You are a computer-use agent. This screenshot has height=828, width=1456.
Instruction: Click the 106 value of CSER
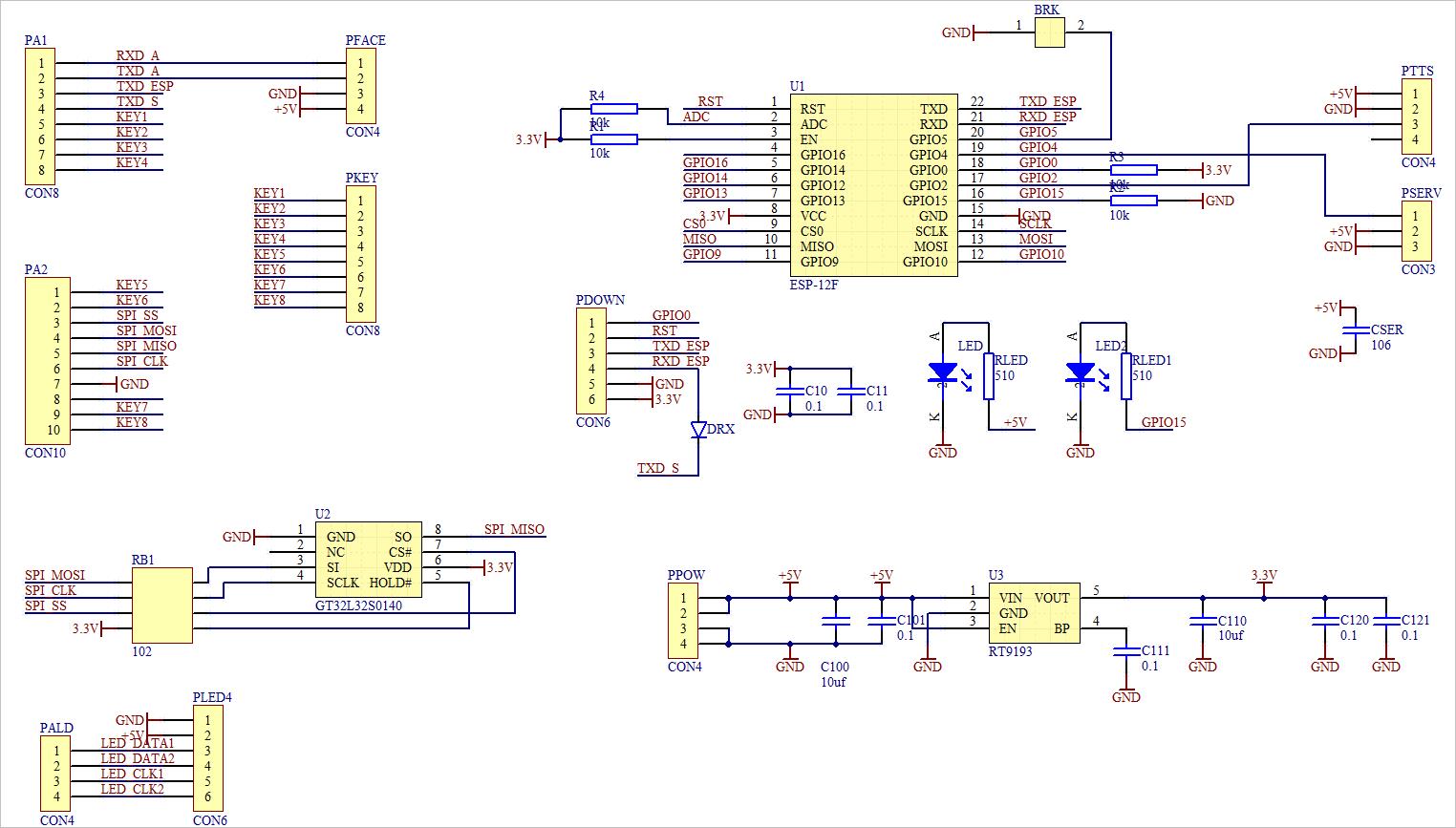[1381, 345]
